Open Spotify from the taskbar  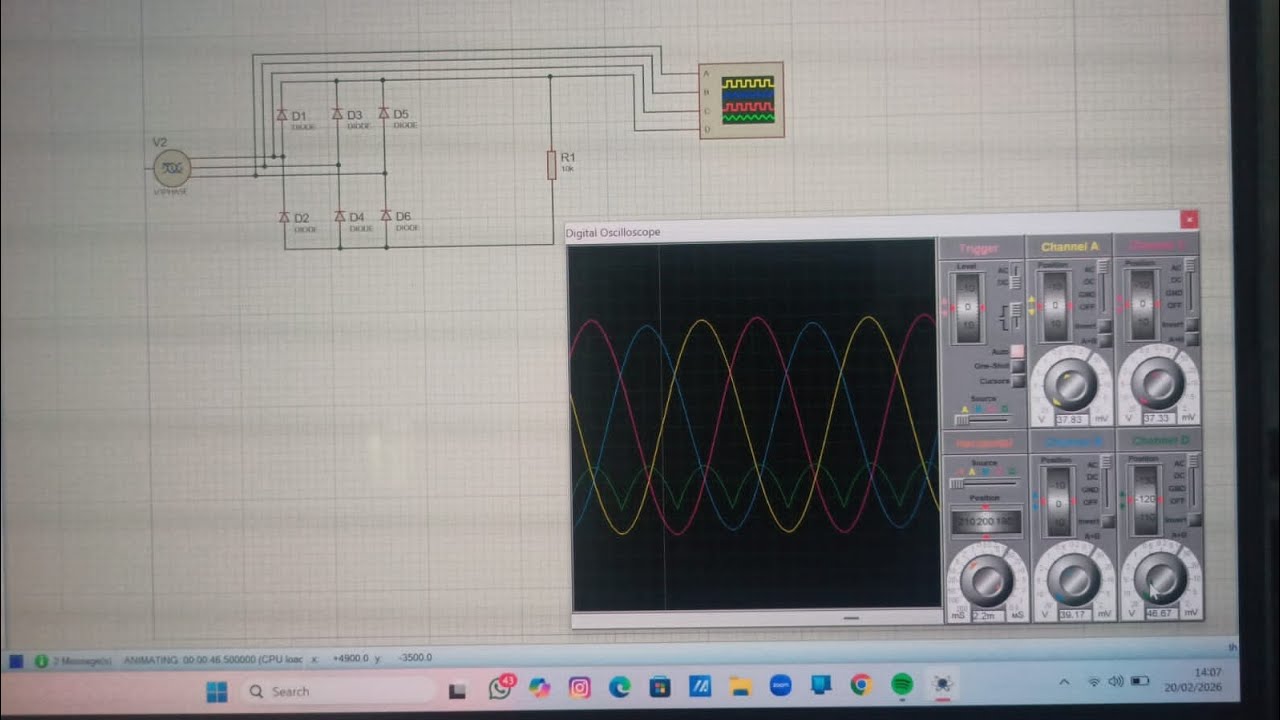tap(901, 684)
